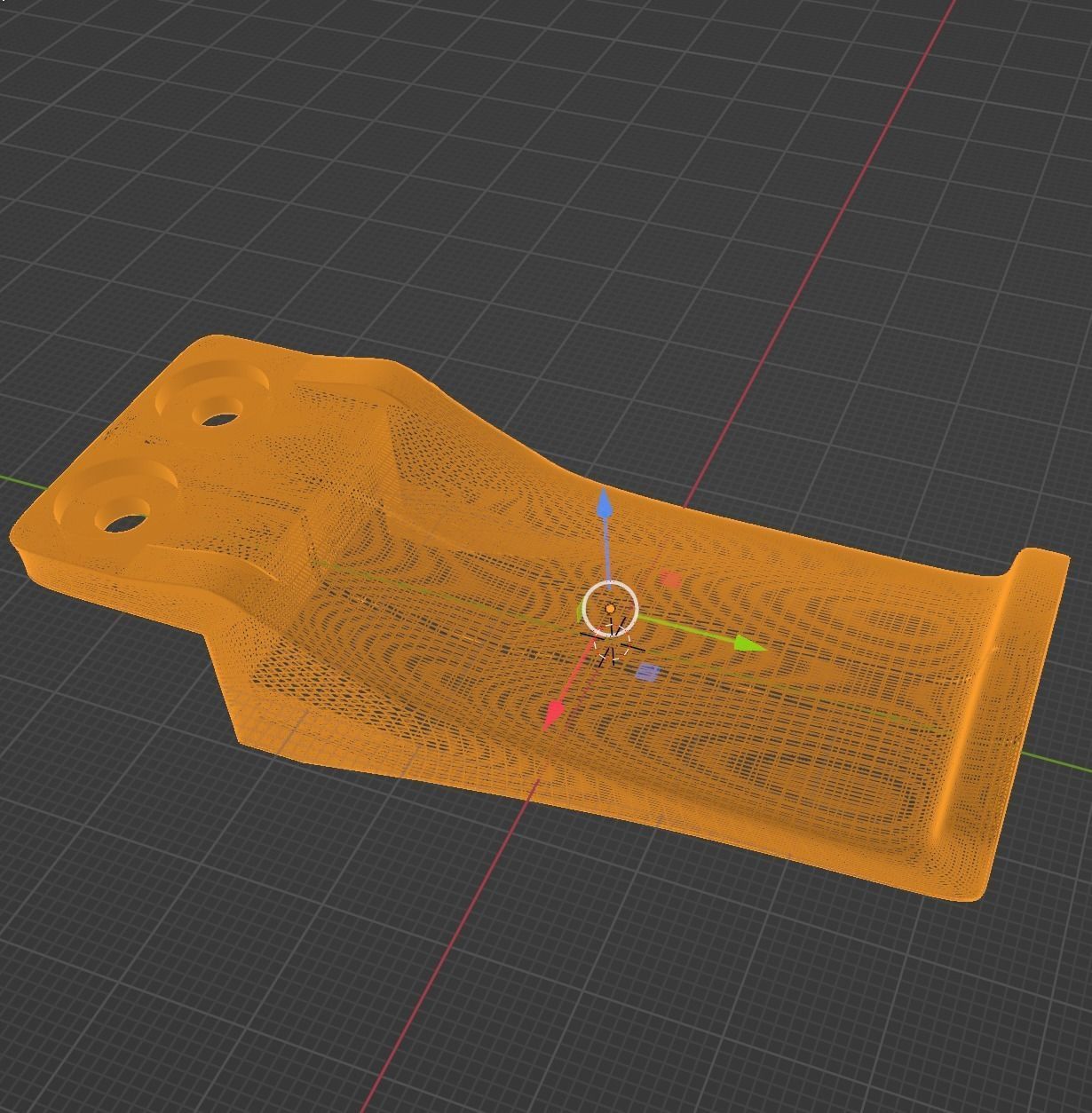Click the white circle free-move gizmo handle
Screen dimensions: 1092x1113
610,609
